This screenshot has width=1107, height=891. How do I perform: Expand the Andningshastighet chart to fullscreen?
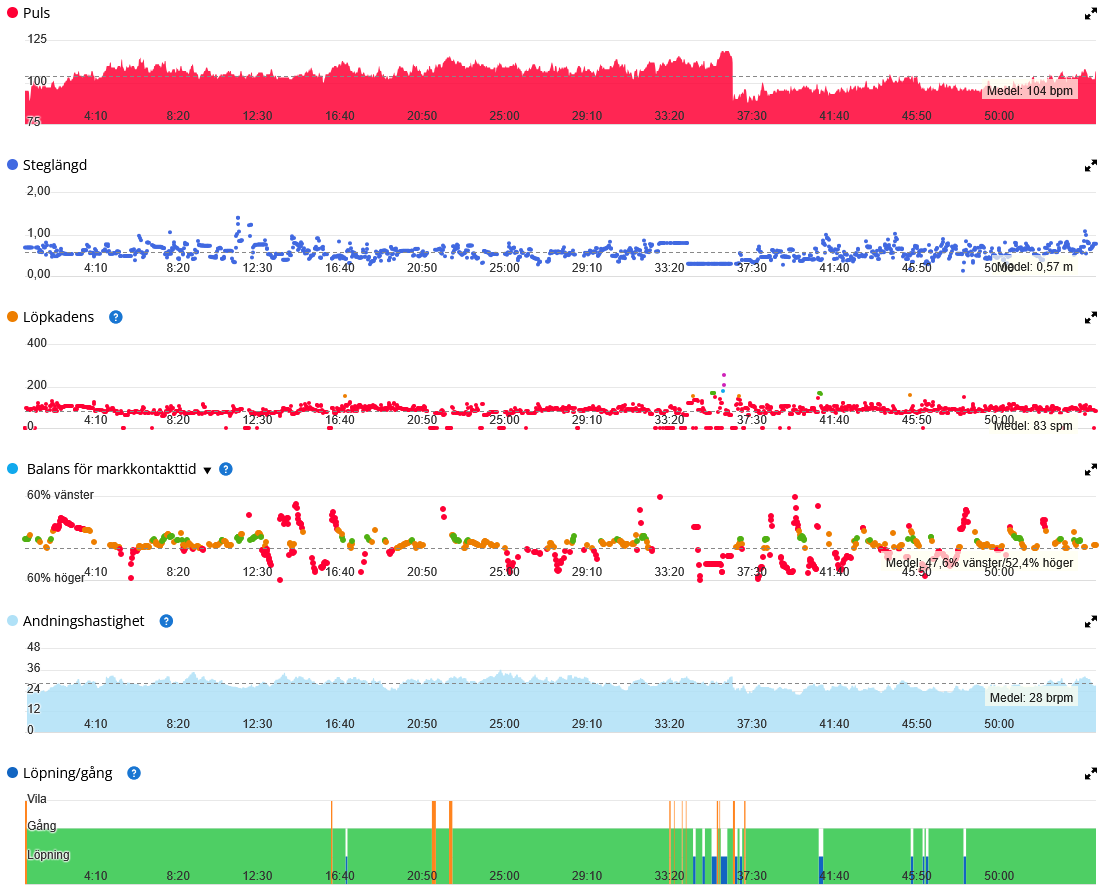(1091, 621)
